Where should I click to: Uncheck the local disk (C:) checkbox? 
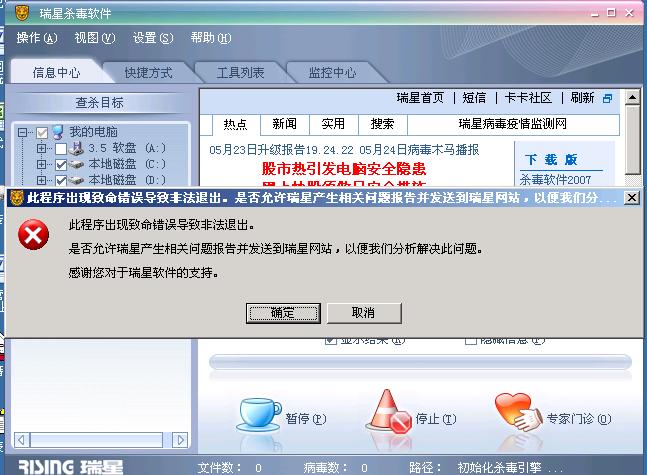(61, 165)
